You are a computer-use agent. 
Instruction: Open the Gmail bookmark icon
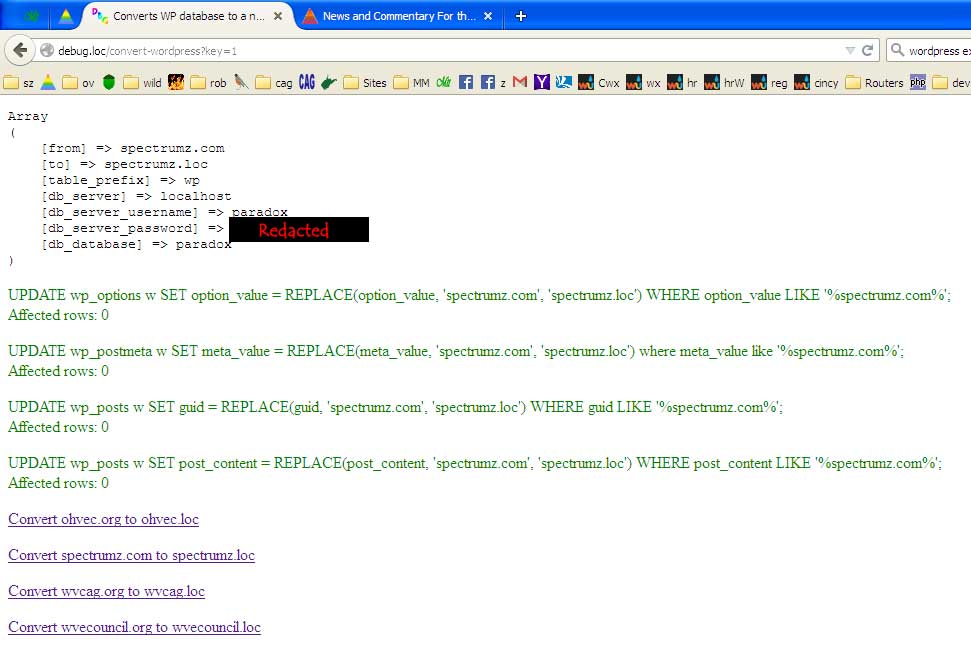tap(520, 83)
